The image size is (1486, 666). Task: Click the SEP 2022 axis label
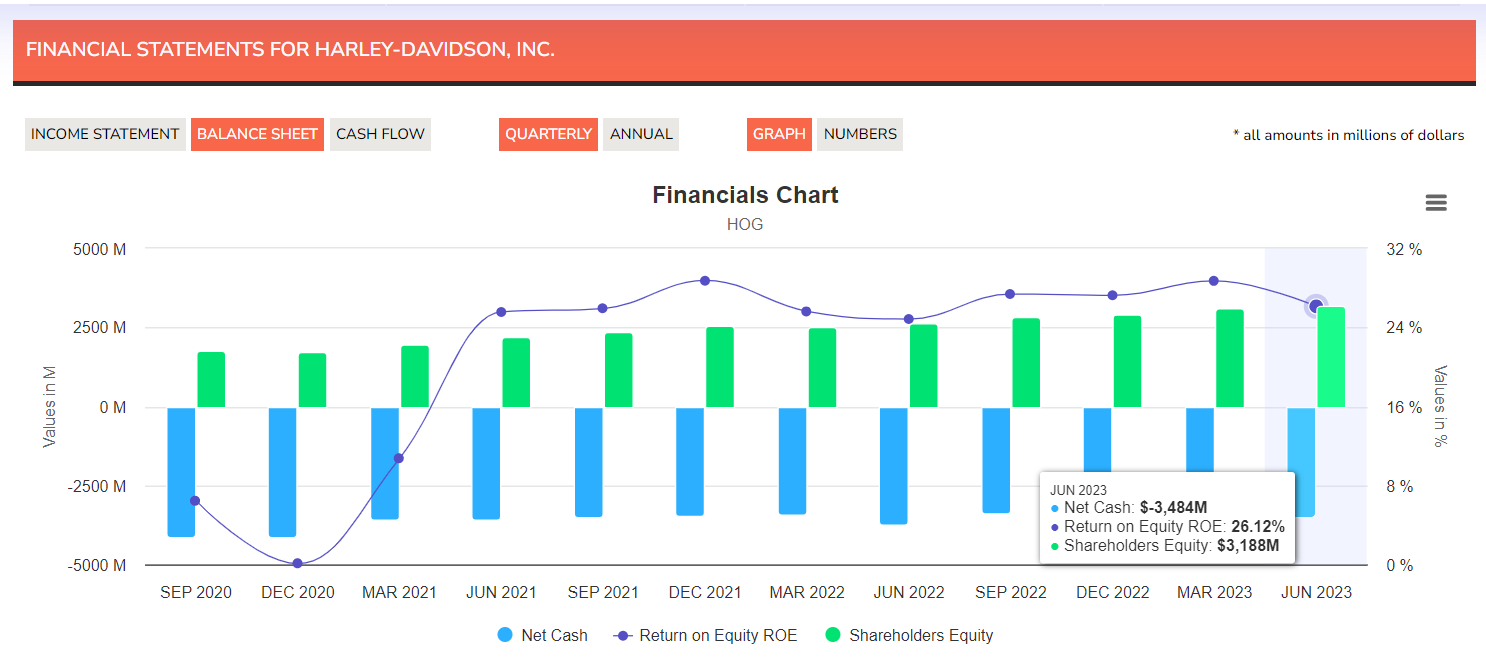(1011, 592)
